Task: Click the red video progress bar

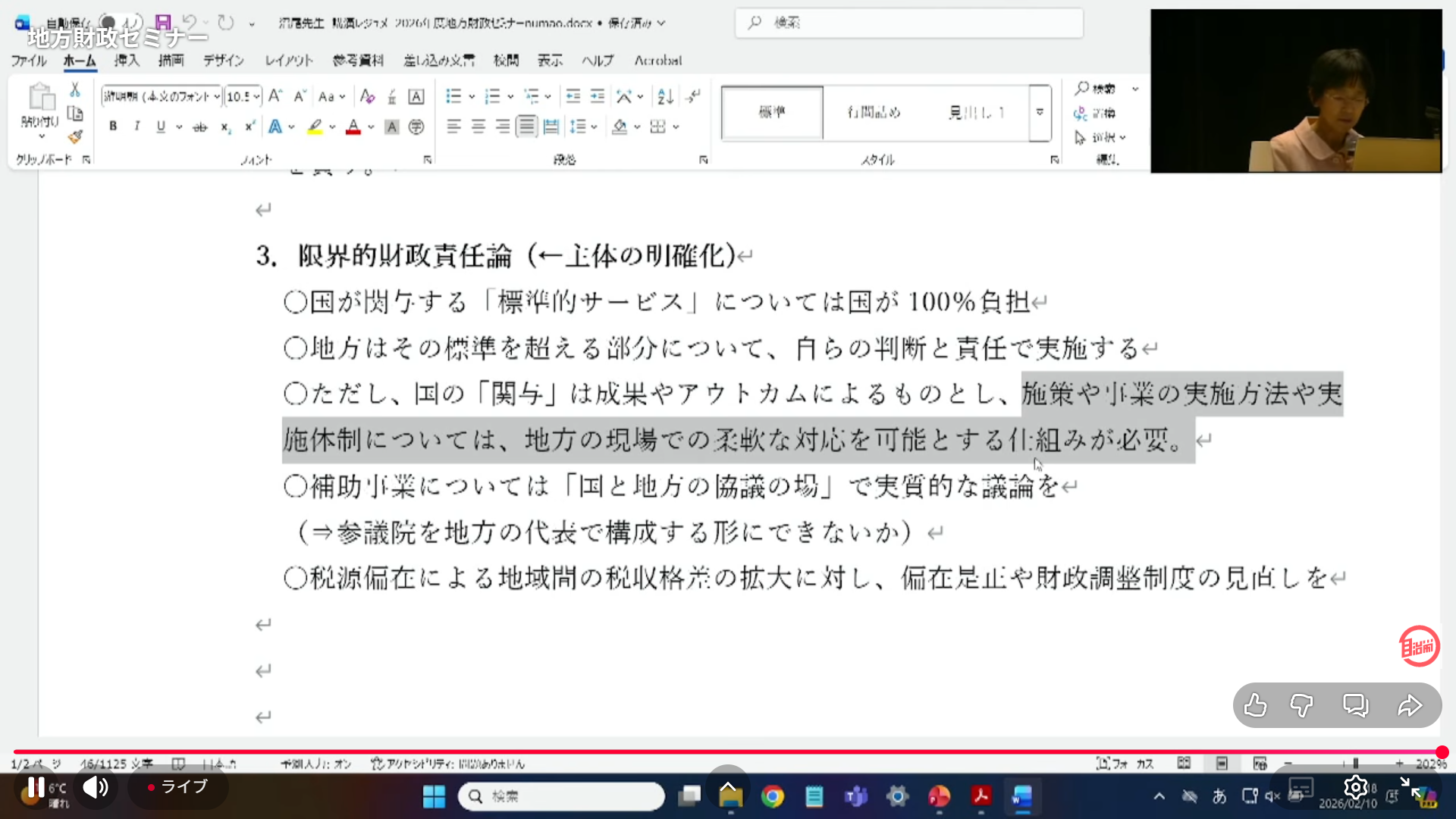Action: [728, 752]
